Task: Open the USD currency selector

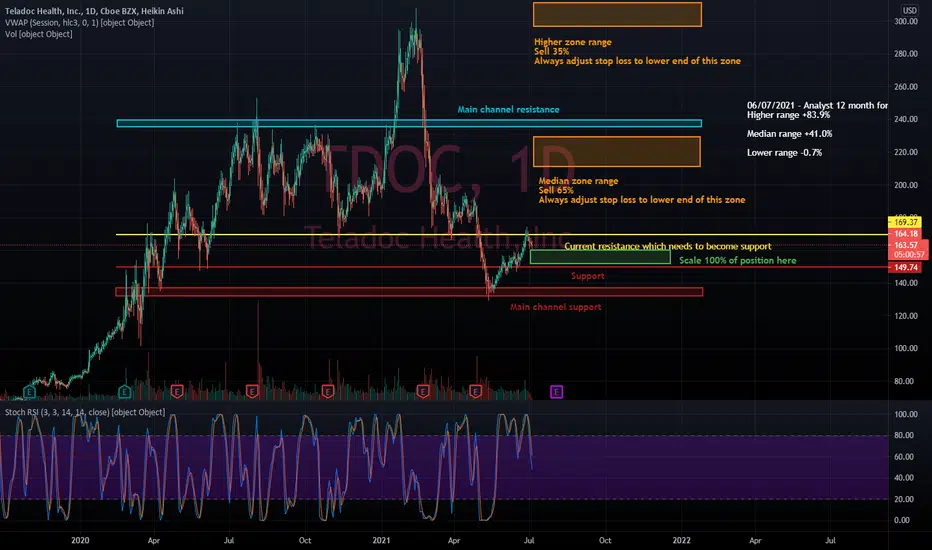Action: pos(910,10)
